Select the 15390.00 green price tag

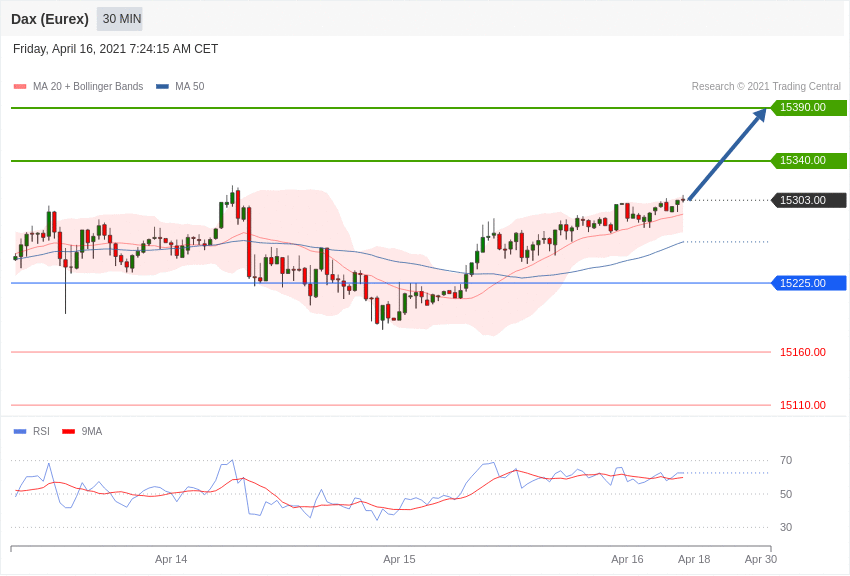809,107
